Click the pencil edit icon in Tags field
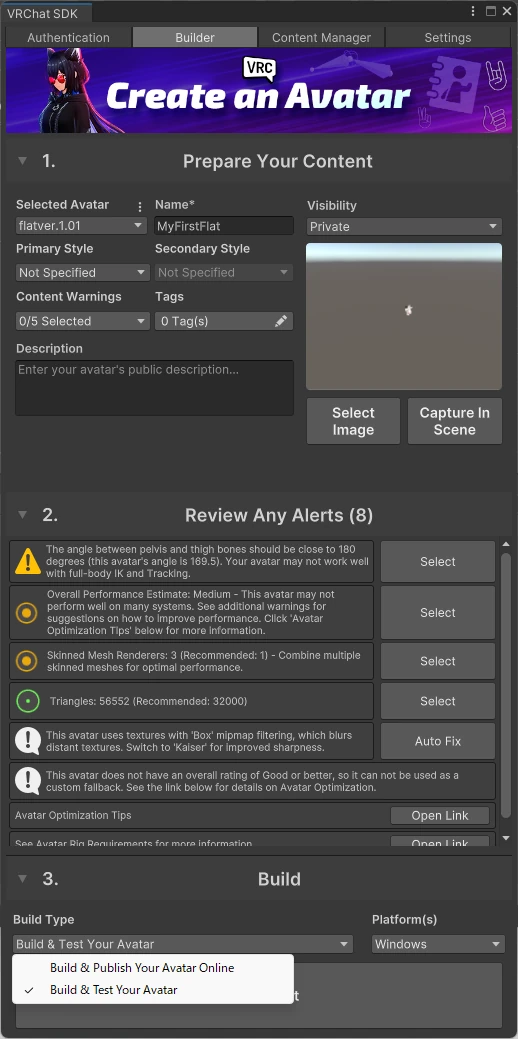518x1039 pixels. pos(282,321)
